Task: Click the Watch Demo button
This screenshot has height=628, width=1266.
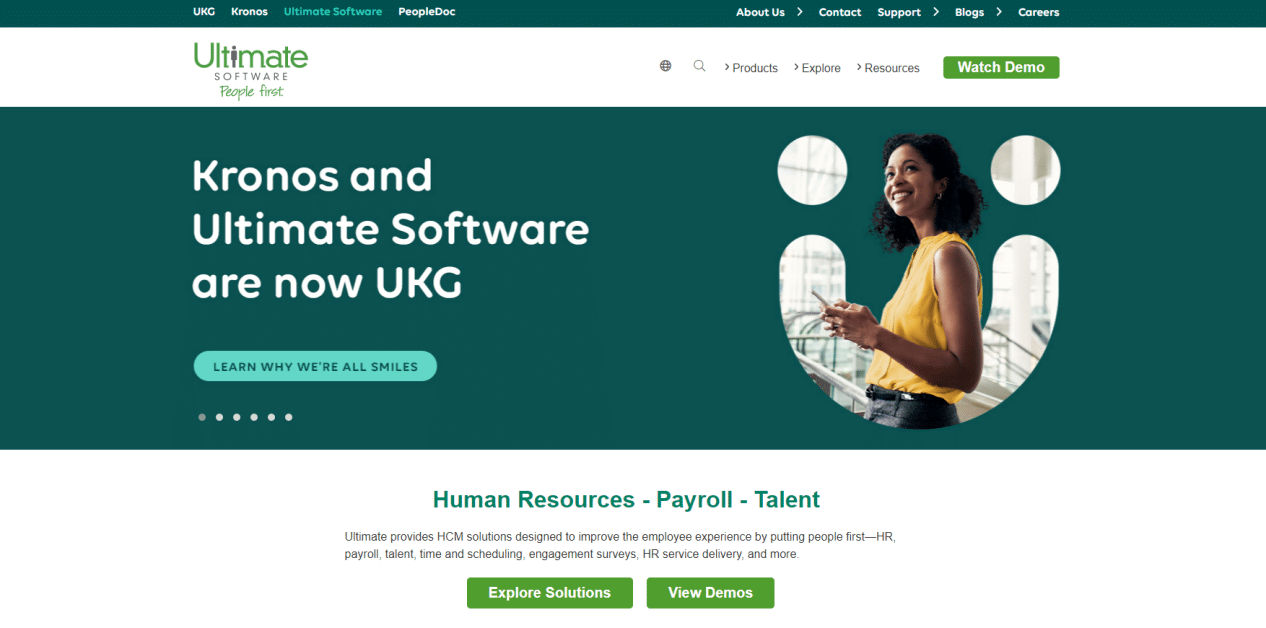Action: click(x=1001, y=67)
